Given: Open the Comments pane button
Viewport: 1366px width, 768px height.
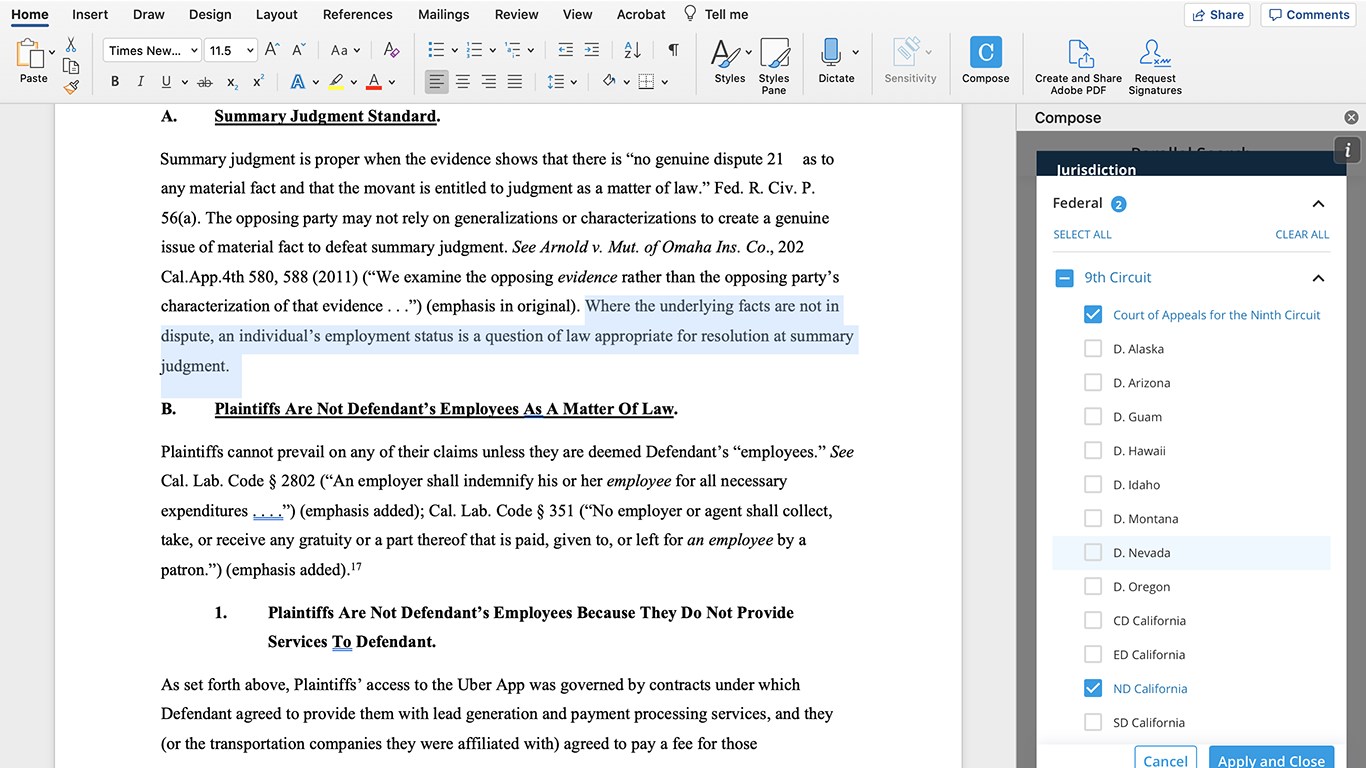Looking at the screenshot, I should pos(1309,15).
